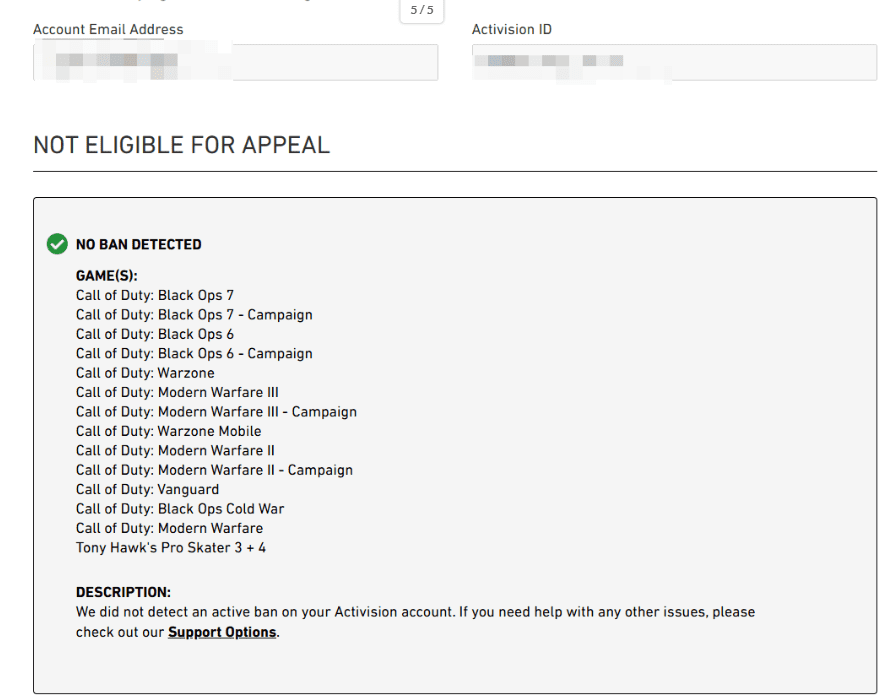Image resolution: width=878 pixels, height=699 pixels.
Task: Click the Black Ops Cold War entry
Action: (180, 509)
